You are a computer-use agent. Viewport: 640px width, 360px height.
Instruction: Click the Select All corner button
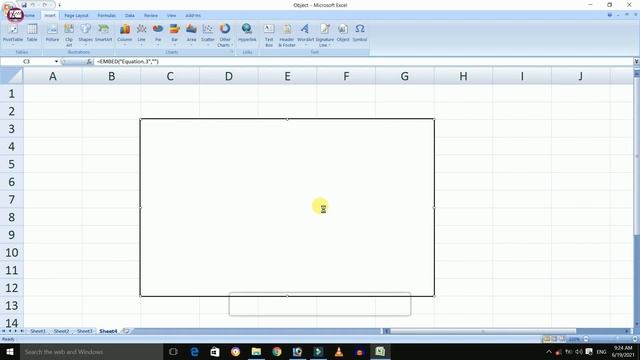11,76
